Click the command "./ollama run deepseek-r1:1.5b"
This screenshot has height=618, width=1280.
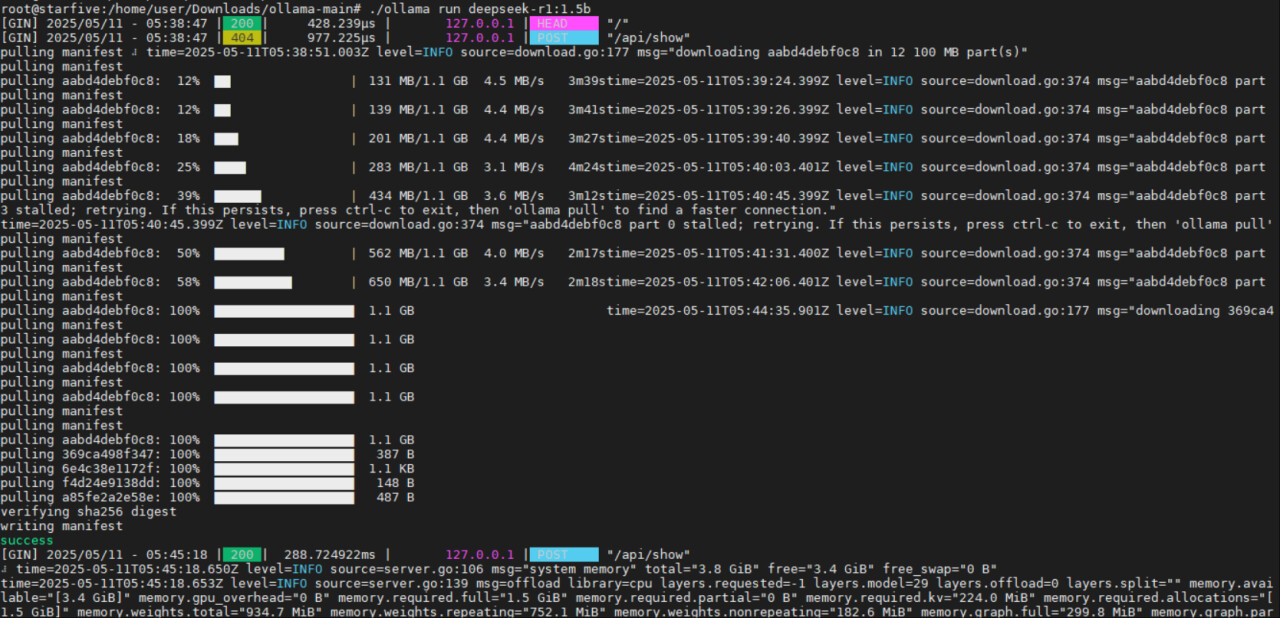tap(480, 9)
